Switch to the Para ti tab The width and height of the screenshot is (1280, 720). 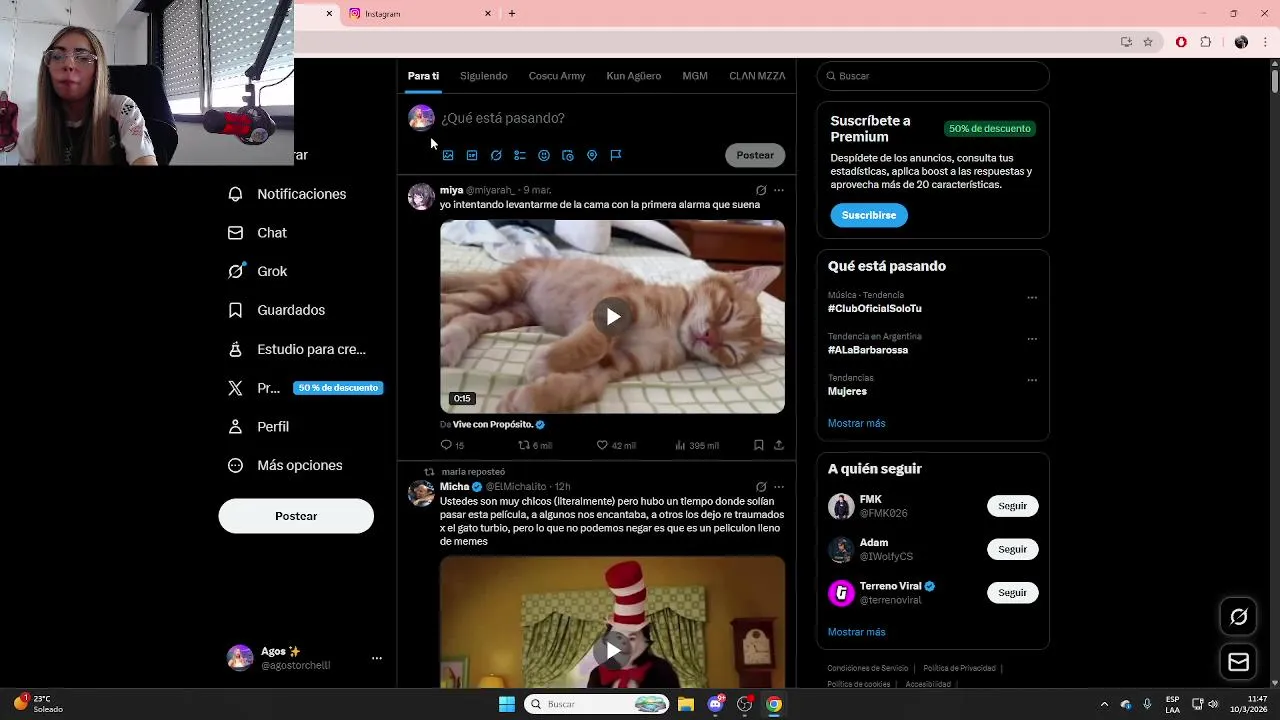(x=423, y=76)
